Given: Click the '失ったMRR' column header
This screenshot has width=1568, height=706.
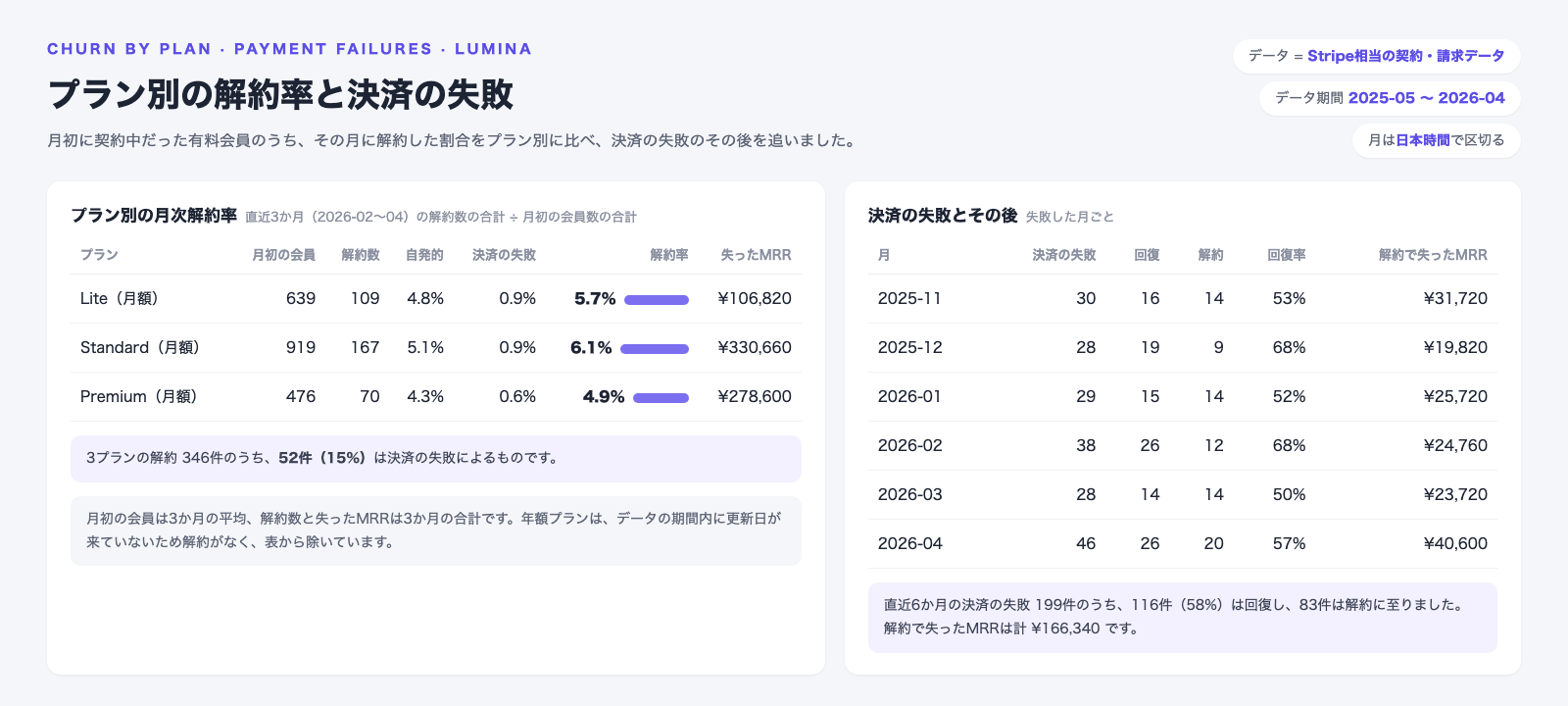Looking at the screenshot, I should (756, 255).
